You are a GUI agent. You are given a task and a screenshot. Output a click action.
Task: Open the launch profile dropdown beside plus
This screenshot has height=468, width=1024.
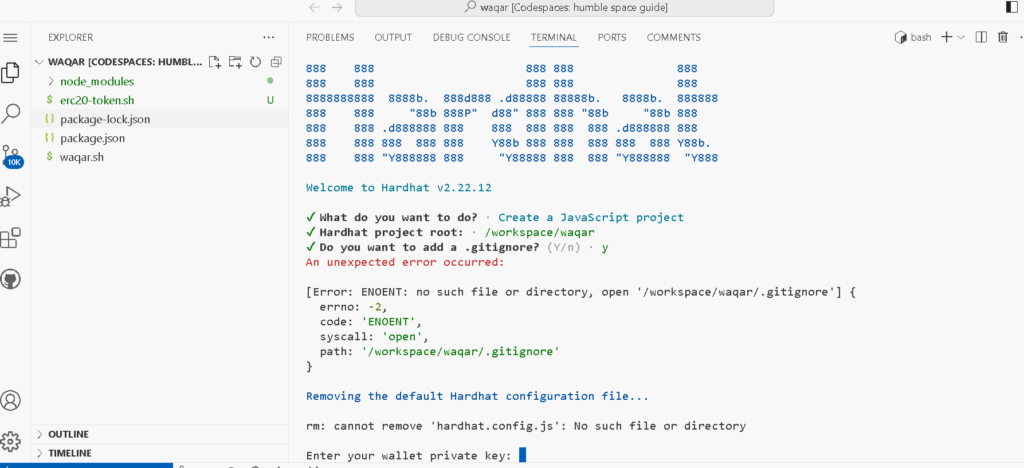[961, 38]
